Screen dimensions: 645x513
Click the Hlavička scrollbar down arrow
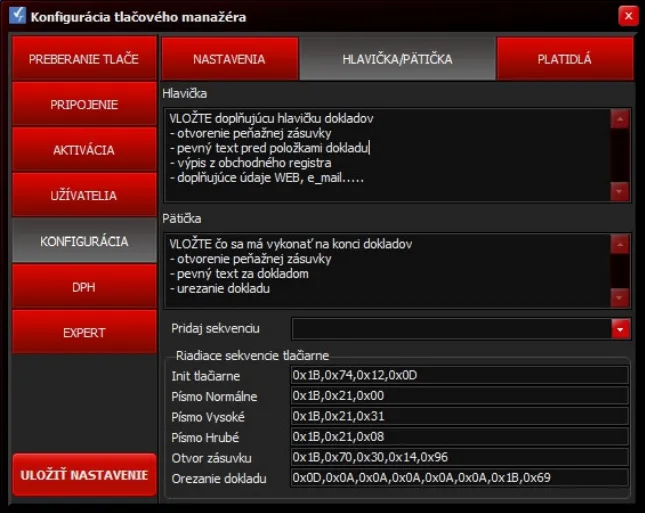620,191
